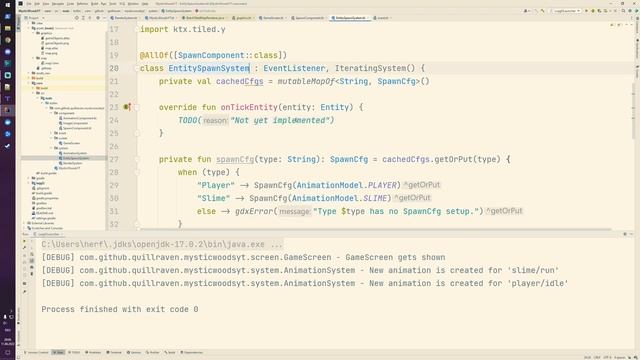Select AnimationSystem in the project tree
This screenshot has height=360, width=640.
click(x=75, y=153)
